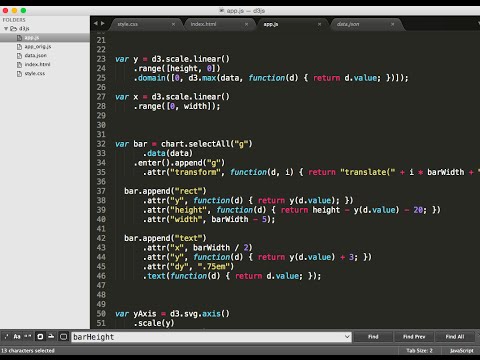Click the app.js document icon in title bar
The width and height of the screenshot is (480, 360).
pos(221,11)
